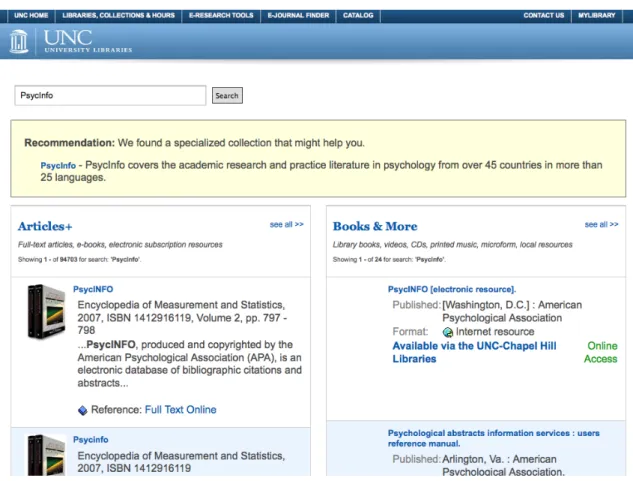Screen dimensions: 633x481
Task: Click the Articles+ description 'Full-text articles, e-books'
Action: [x=120, y=245]
